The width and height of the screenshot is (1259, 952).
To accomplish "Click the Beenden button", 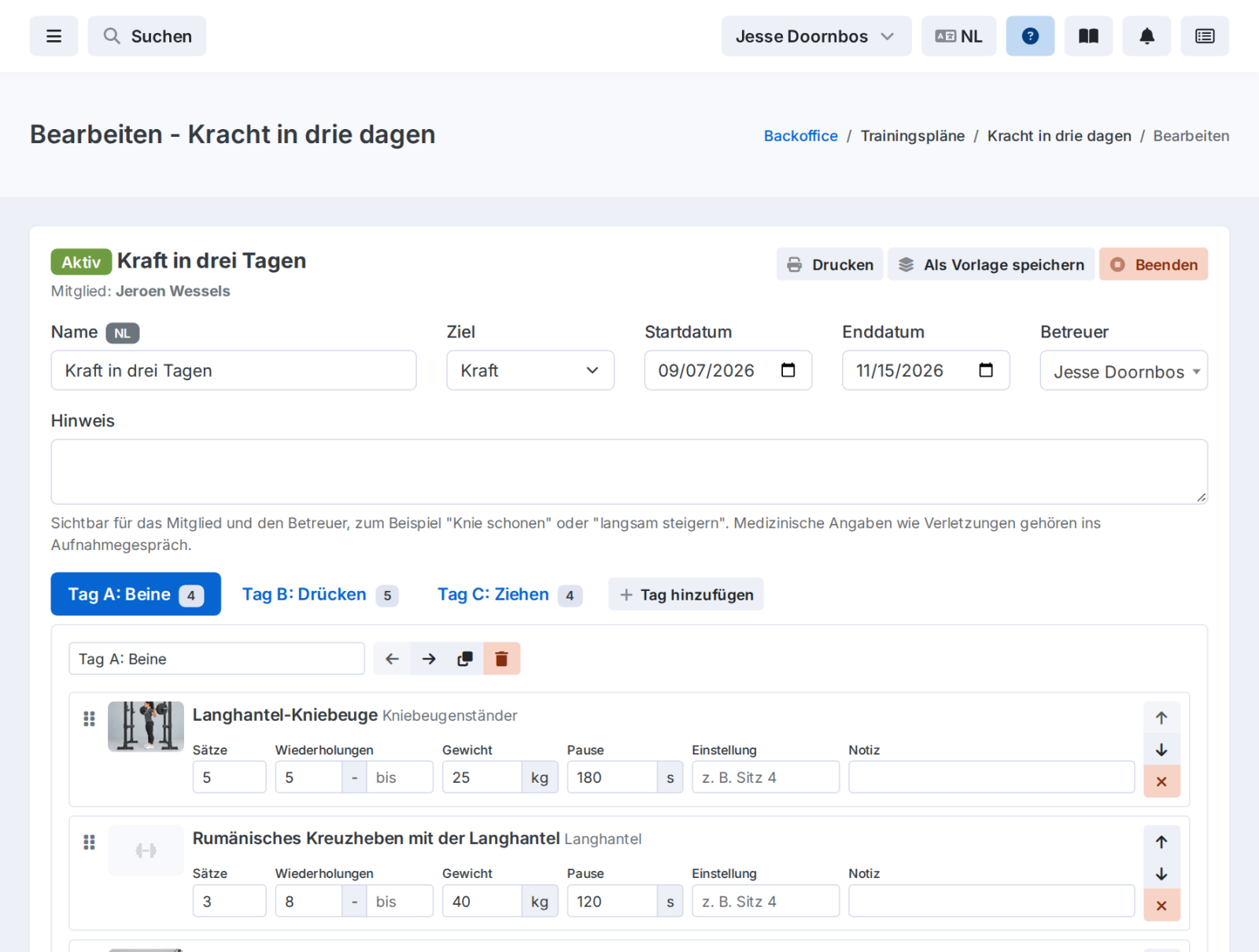I will pos(1154,264).
